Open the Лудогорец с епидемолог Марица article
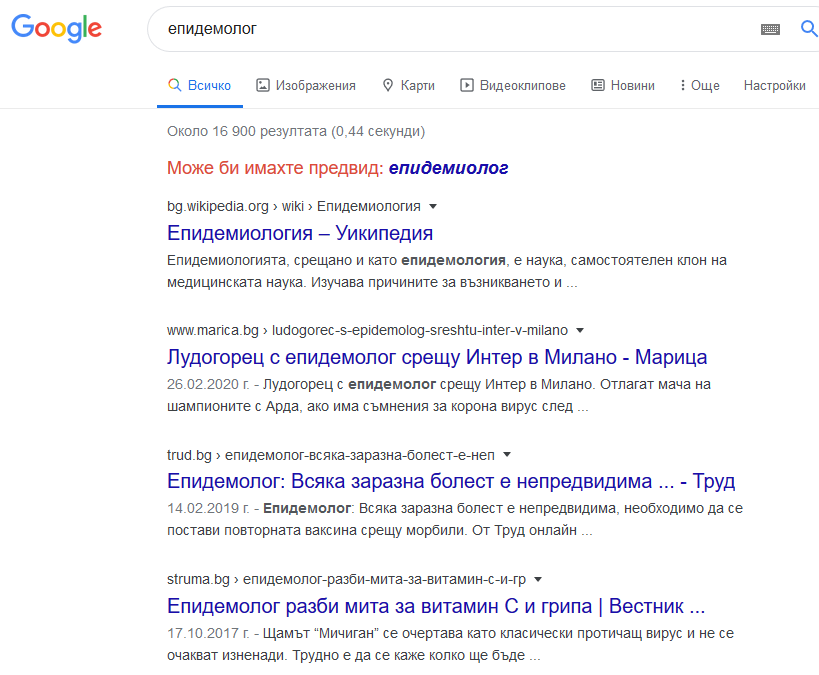819x675 pixels. click(437, 357)
